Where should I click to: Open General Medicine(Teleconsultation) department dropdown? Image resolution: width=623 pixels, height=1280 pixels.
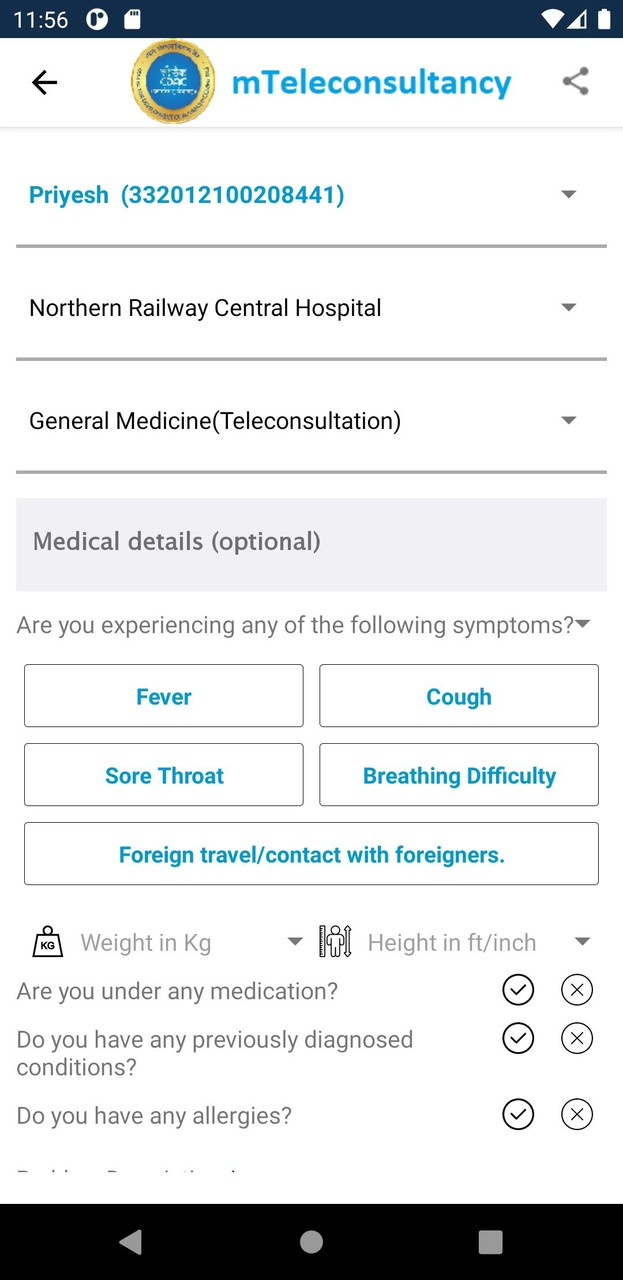569,420
